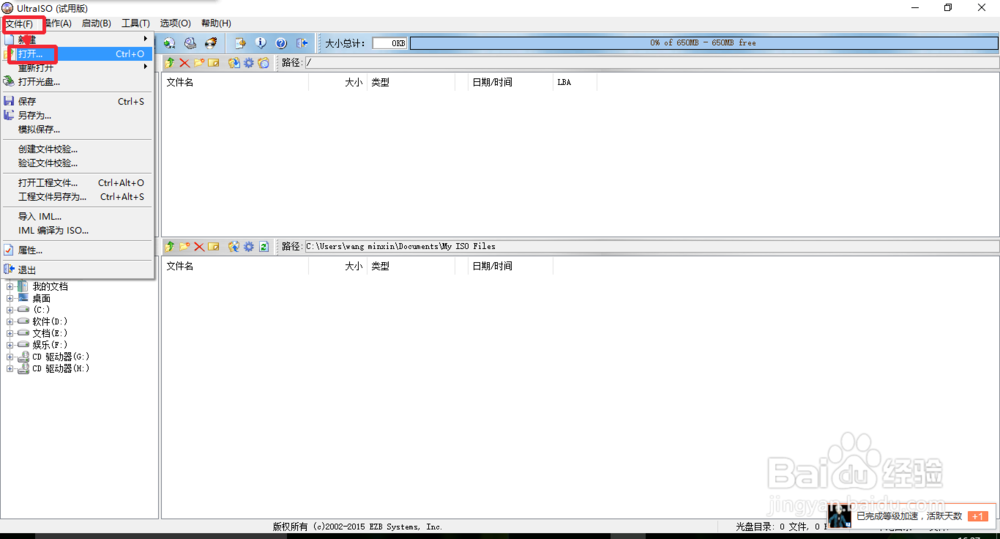Click new folder icon in local pane toolbar

point(184,246)
